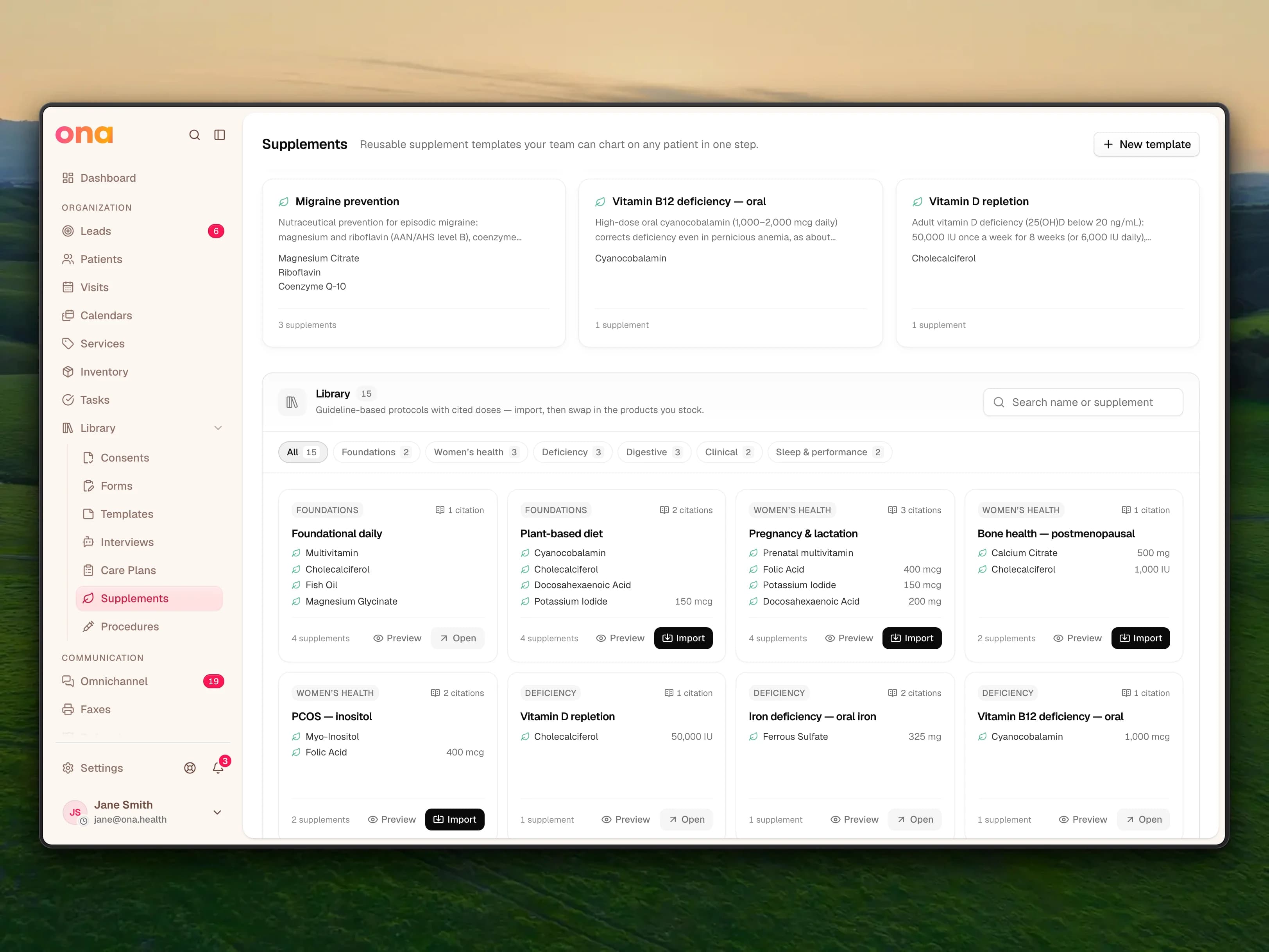Image resolution: width=1269 pixels, height=952 pixels.
Task: Click the New template button
Action: point(1146,145)
